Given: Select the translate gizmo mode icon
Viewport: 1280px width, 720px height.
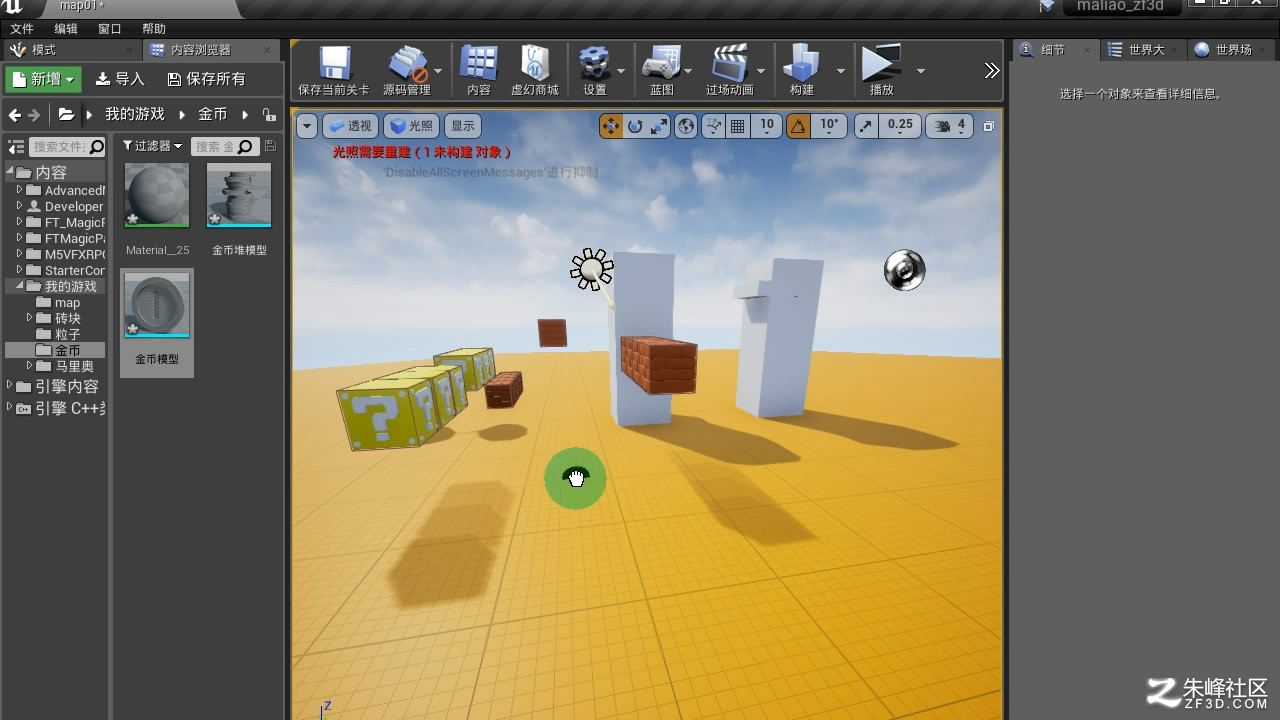Looking at the screenshot, I should [610, 126].
